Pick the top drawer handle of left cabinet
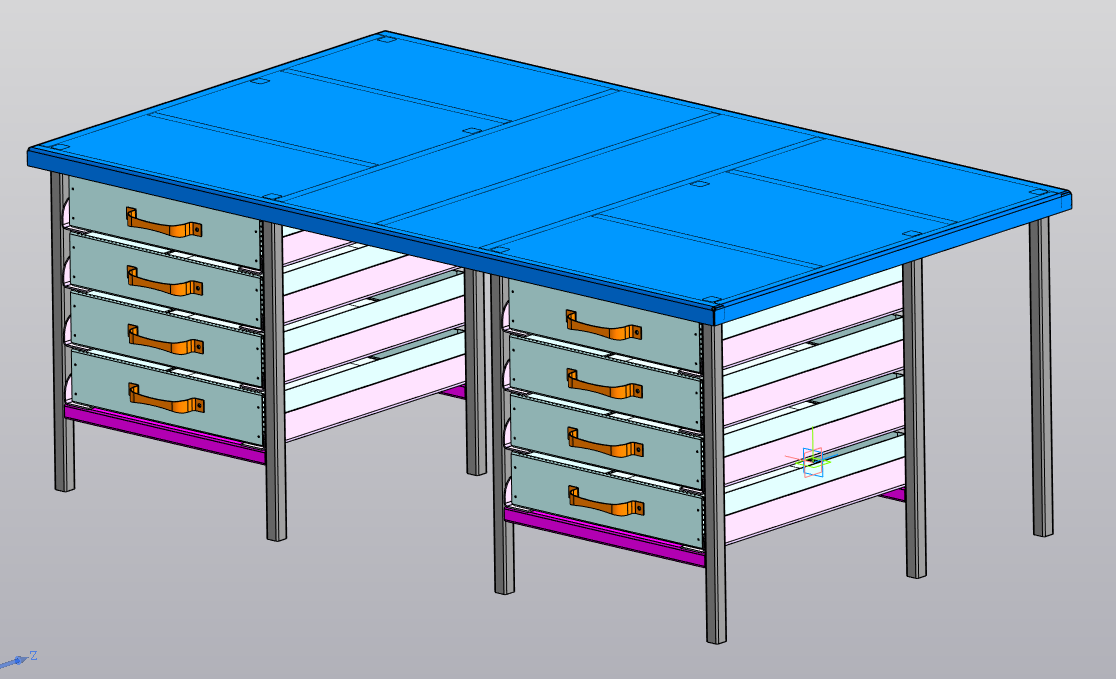 point(164,222)
